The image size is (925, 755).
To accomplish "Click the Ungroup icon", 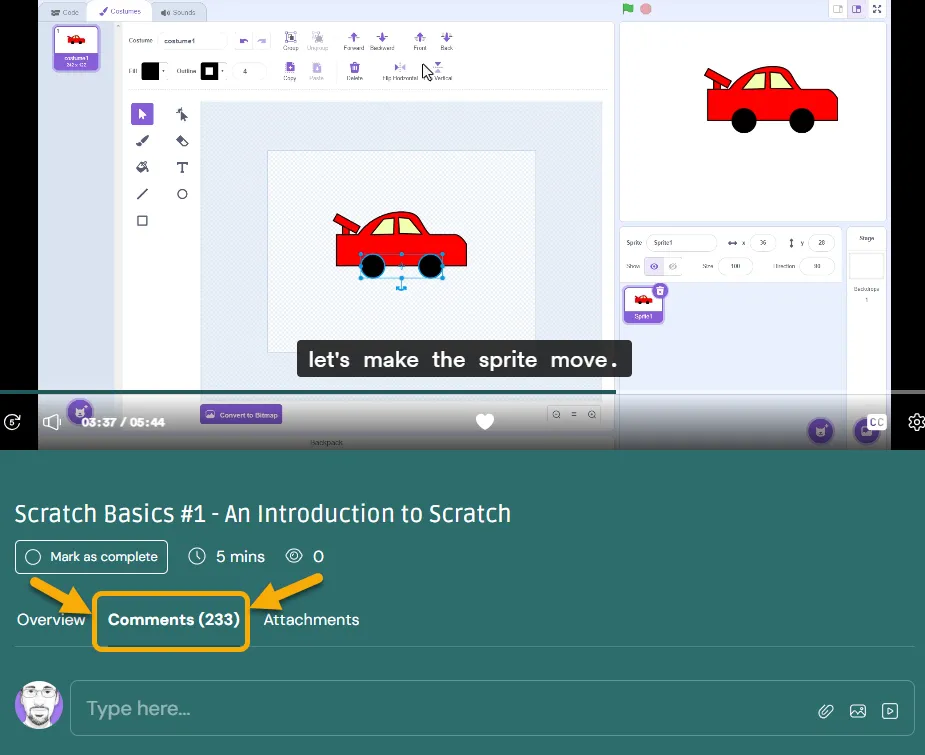I will (317, 40).
